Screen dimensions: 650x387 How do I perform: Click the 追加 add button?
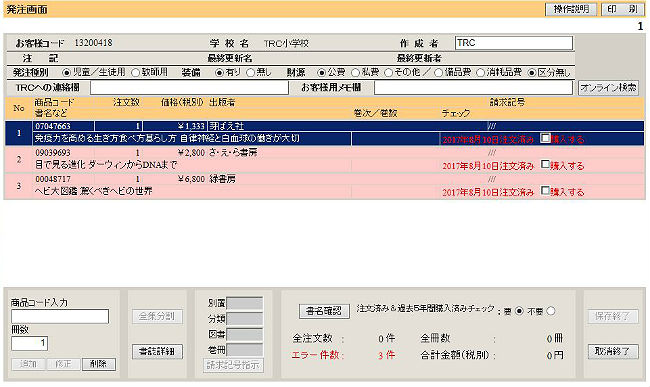(28, 364)
